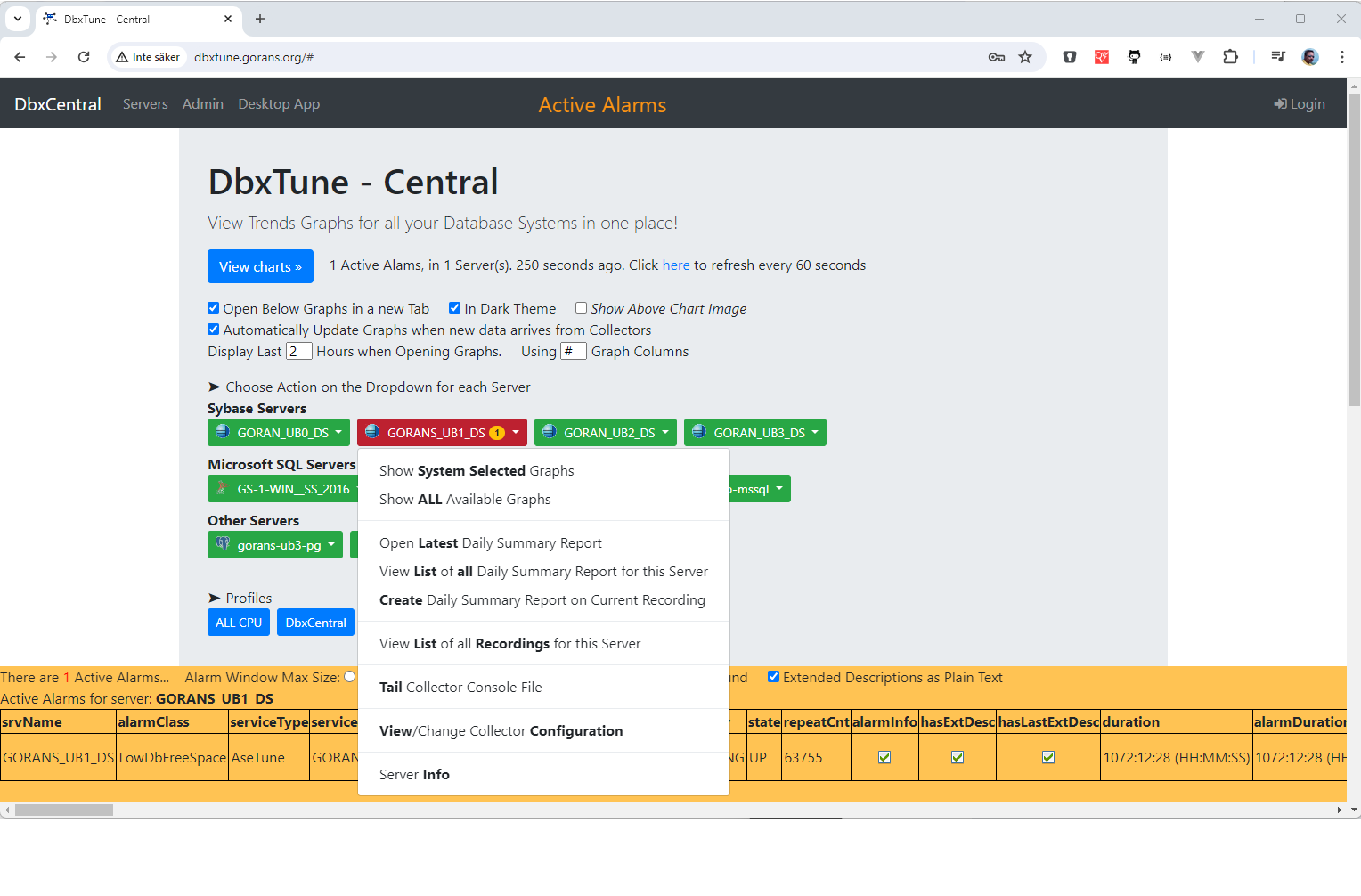Toggle the hasLastExtDesc checkbox in alarm row
This screenshot has height=896, width=1361.
1048,757
